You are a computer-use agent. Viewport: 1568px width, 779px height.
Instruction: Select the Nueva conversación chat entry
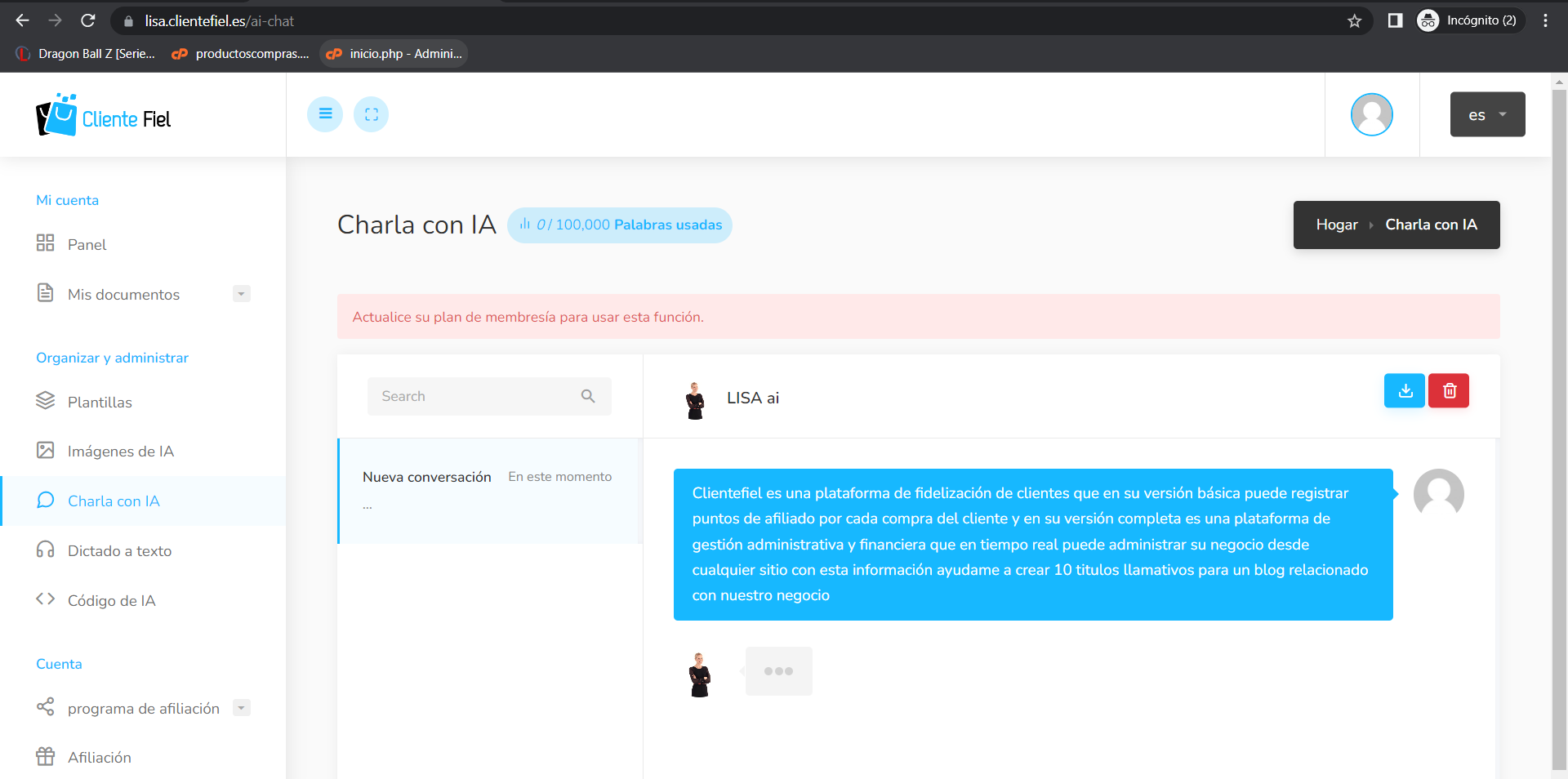(490, 491)
